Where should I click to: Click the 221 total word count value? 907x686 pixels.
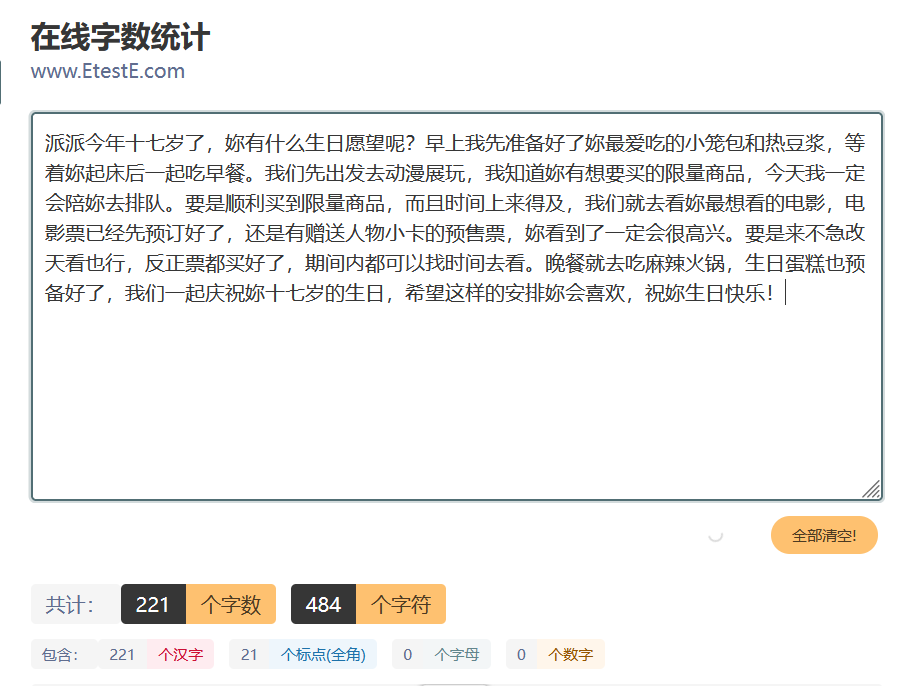[153, 604]
